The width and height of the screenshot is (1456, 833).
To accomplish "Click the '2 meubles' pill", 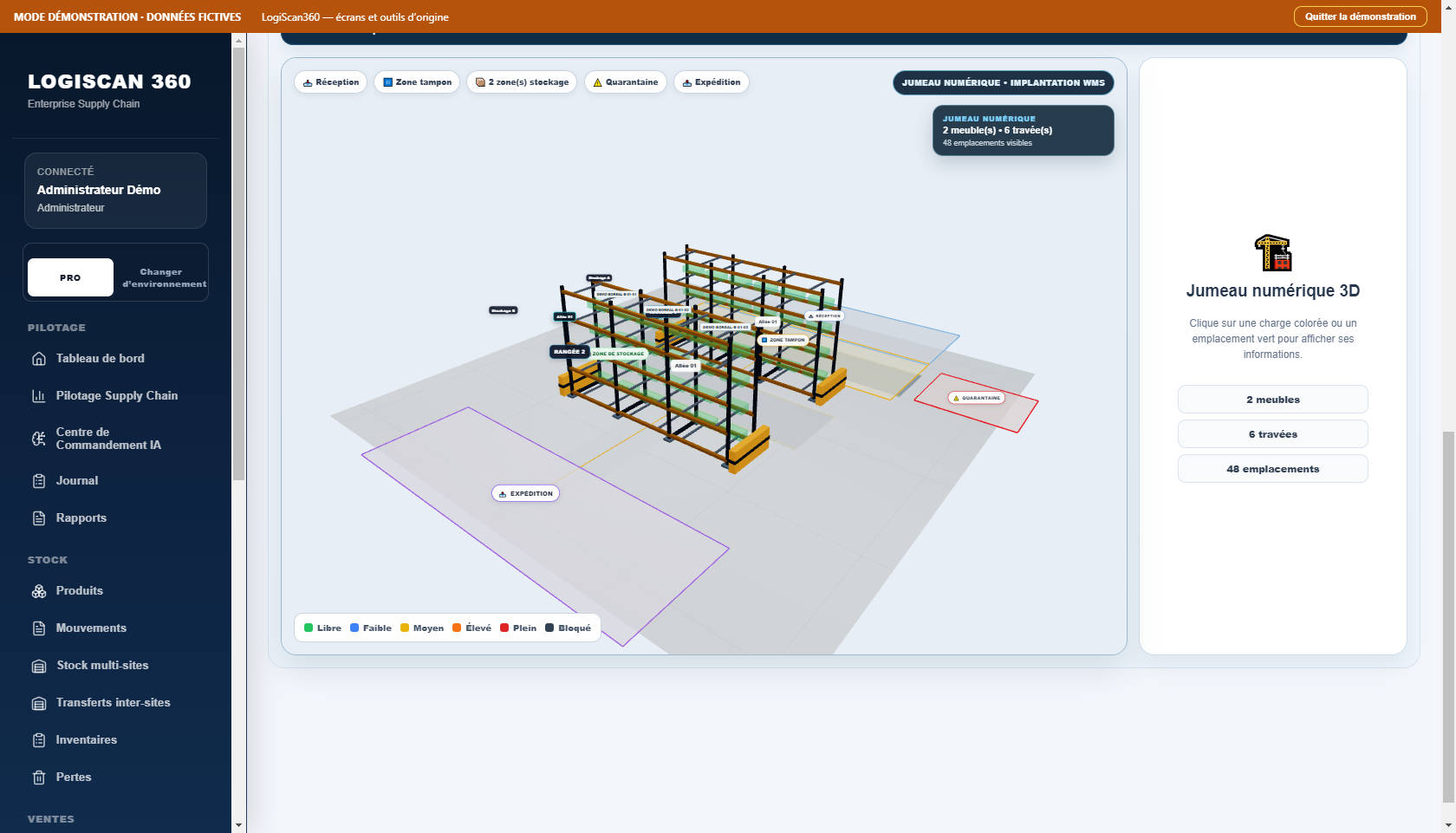I will click(1273, 400).
